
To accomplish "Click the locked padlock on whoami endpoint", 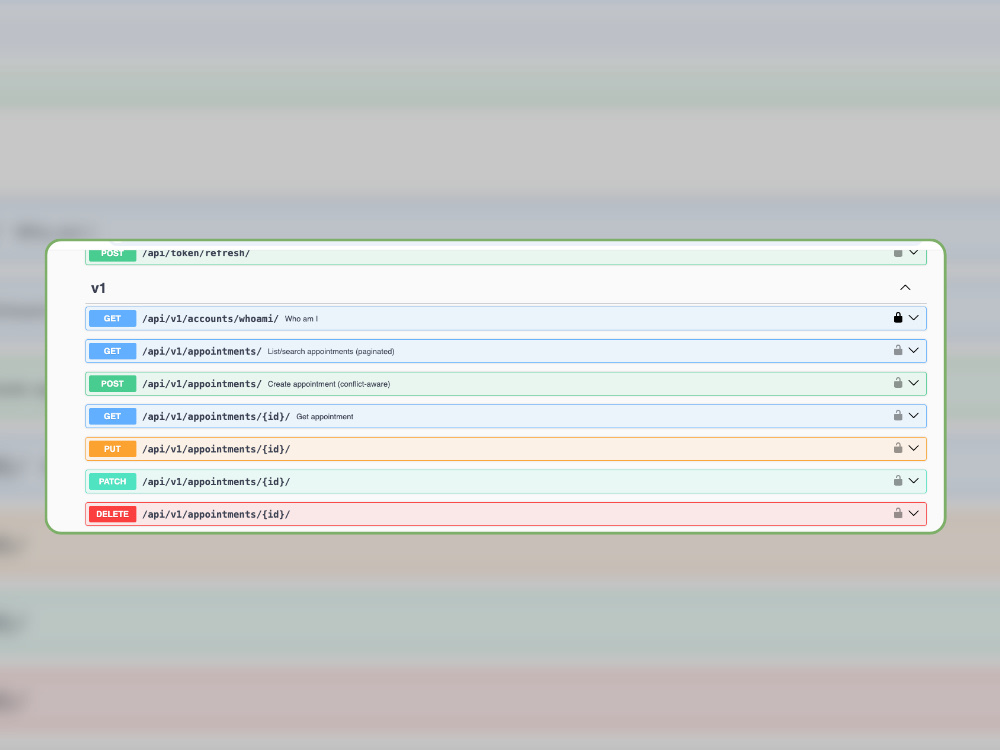I will 898,318.
